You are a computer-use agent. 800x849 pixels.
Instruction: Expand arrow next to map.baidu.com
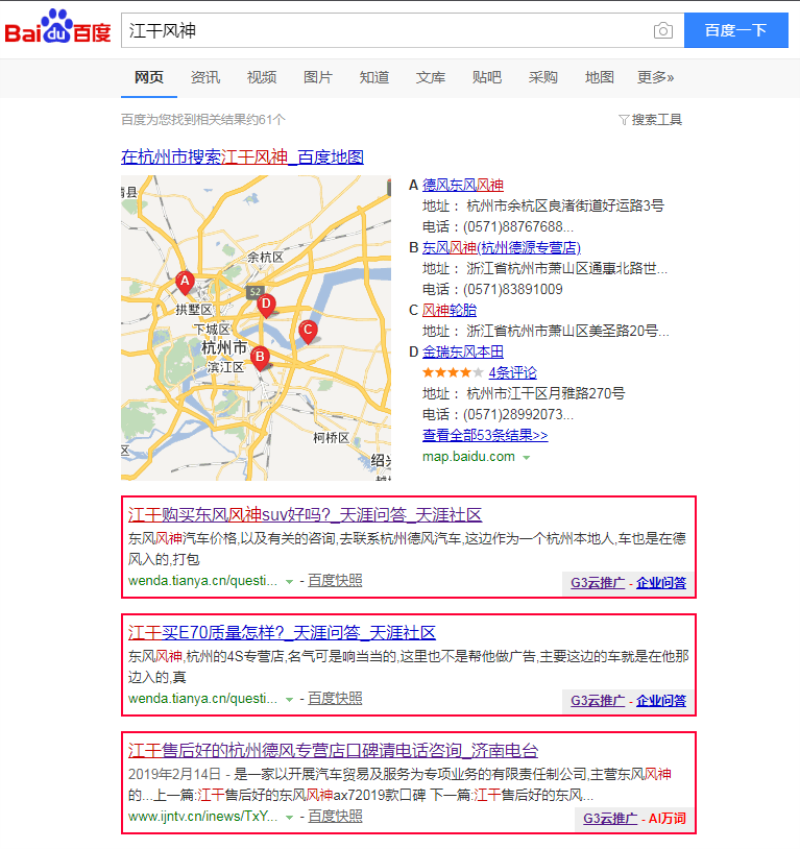coord(526,458)
